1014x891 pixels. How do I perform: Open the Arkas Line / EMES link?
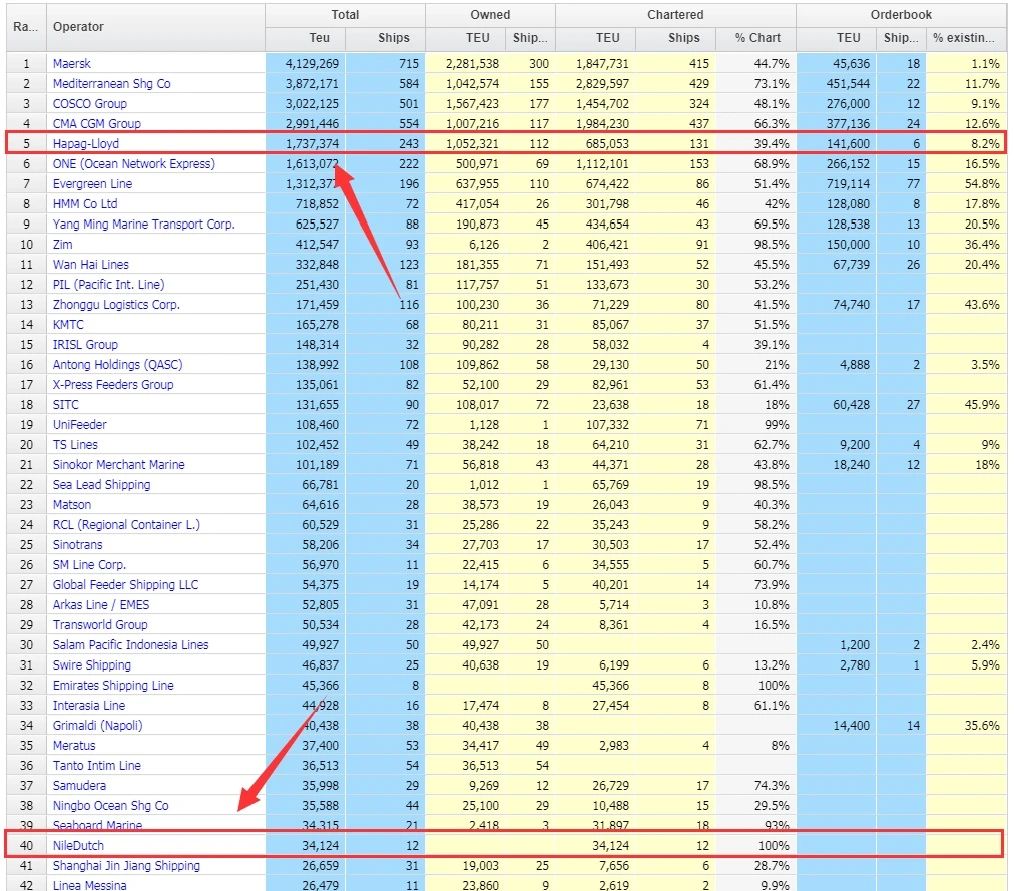tap(100, 605)
